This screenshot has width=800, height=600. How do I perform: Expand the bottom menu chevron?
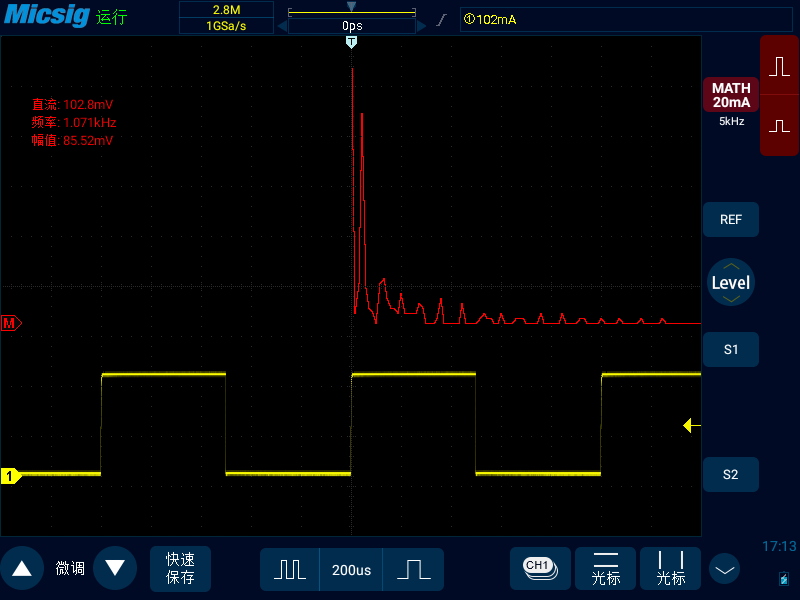tap(724, 569)
